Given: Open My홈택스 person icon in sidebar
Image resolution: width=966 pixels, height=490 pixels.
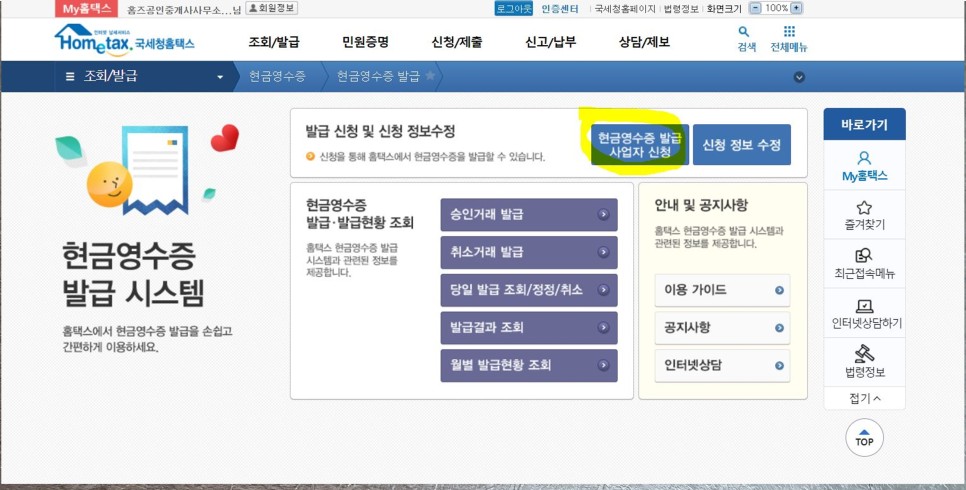Looking at the screenshot, I should 864,158.
